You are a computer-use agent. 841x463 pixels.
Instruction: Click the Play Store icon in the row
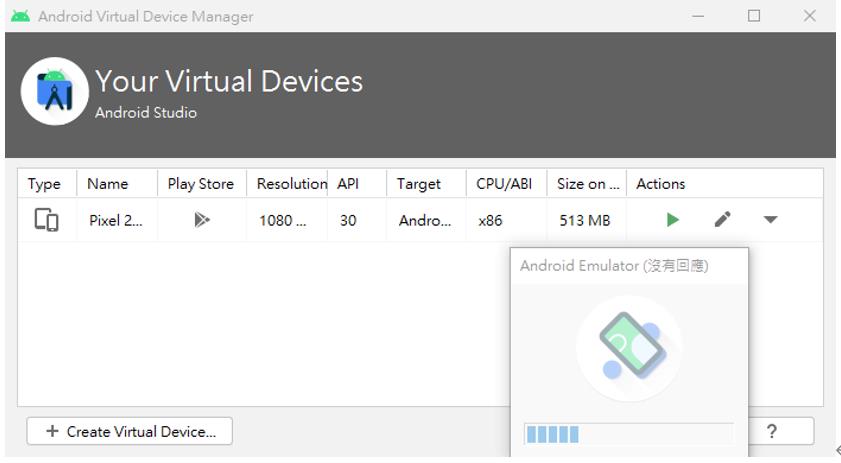point(201,220)
